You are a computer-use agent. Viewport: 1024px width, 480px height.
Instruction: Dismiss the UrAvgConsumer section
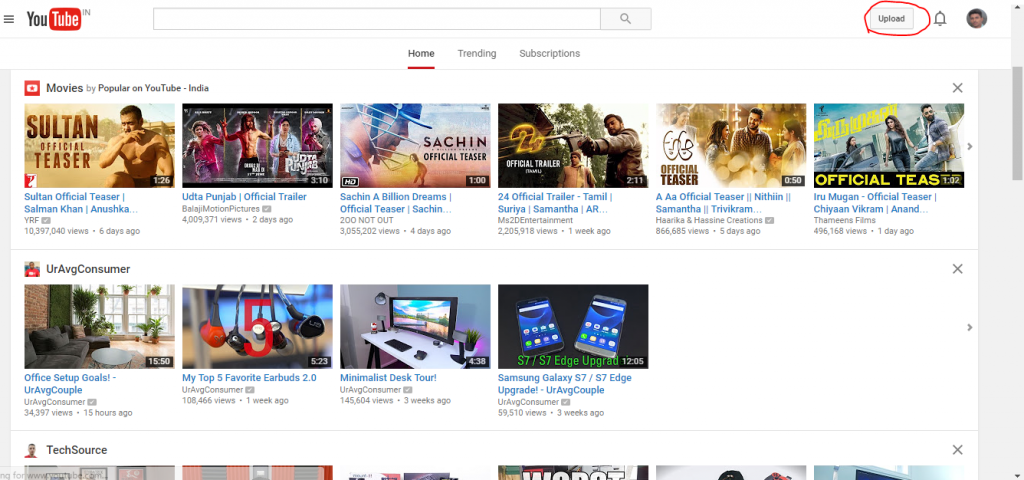click(x=957, y=269)
